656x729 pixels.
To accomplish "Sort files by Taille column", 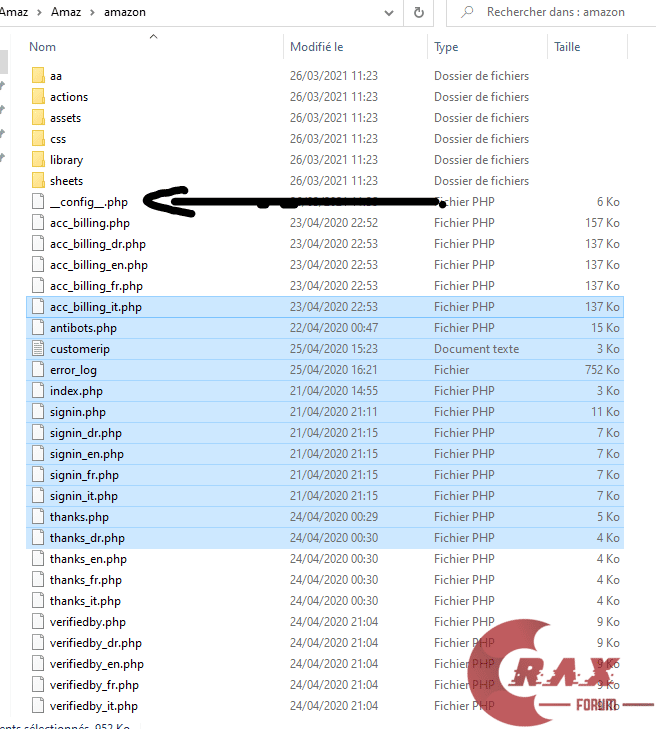I will pos(567,46).
